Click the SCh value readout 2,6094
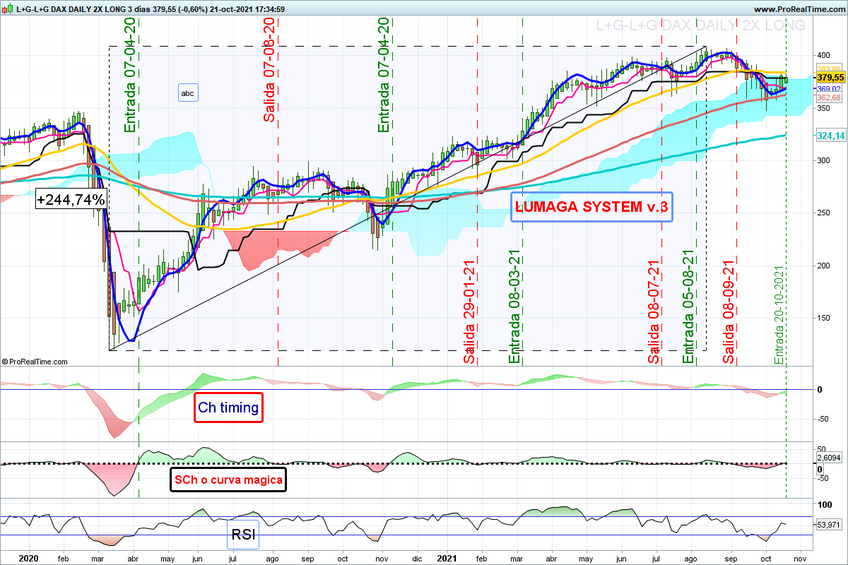This screenshot has height=565, width=848. tap(829, 458)
